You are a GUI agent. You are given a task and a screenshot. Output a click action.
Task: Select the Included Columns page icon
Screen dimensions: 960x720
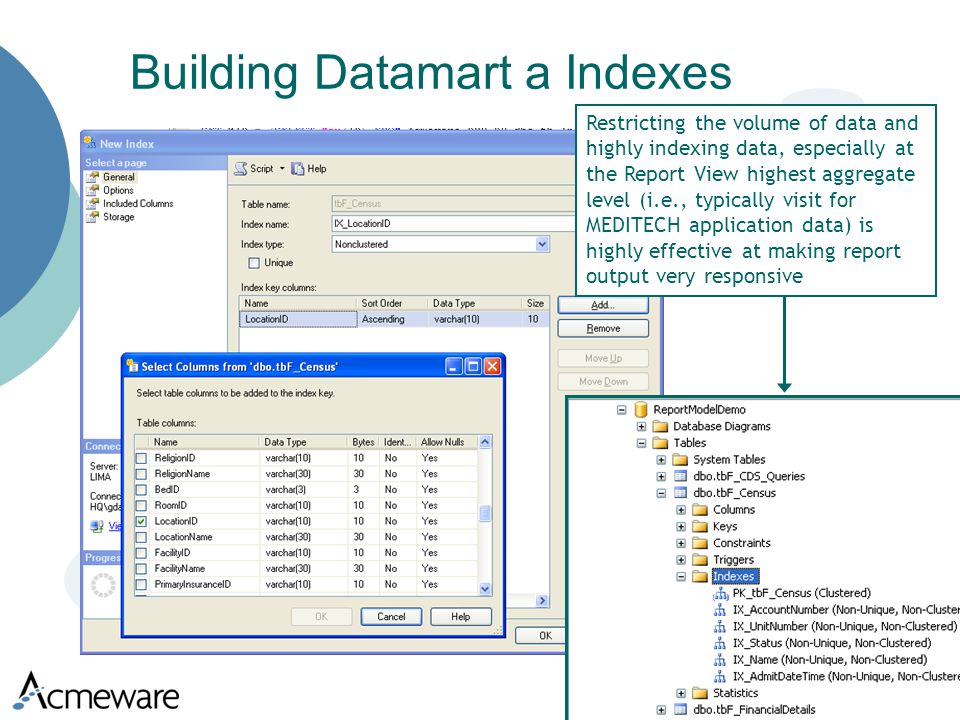92,204
